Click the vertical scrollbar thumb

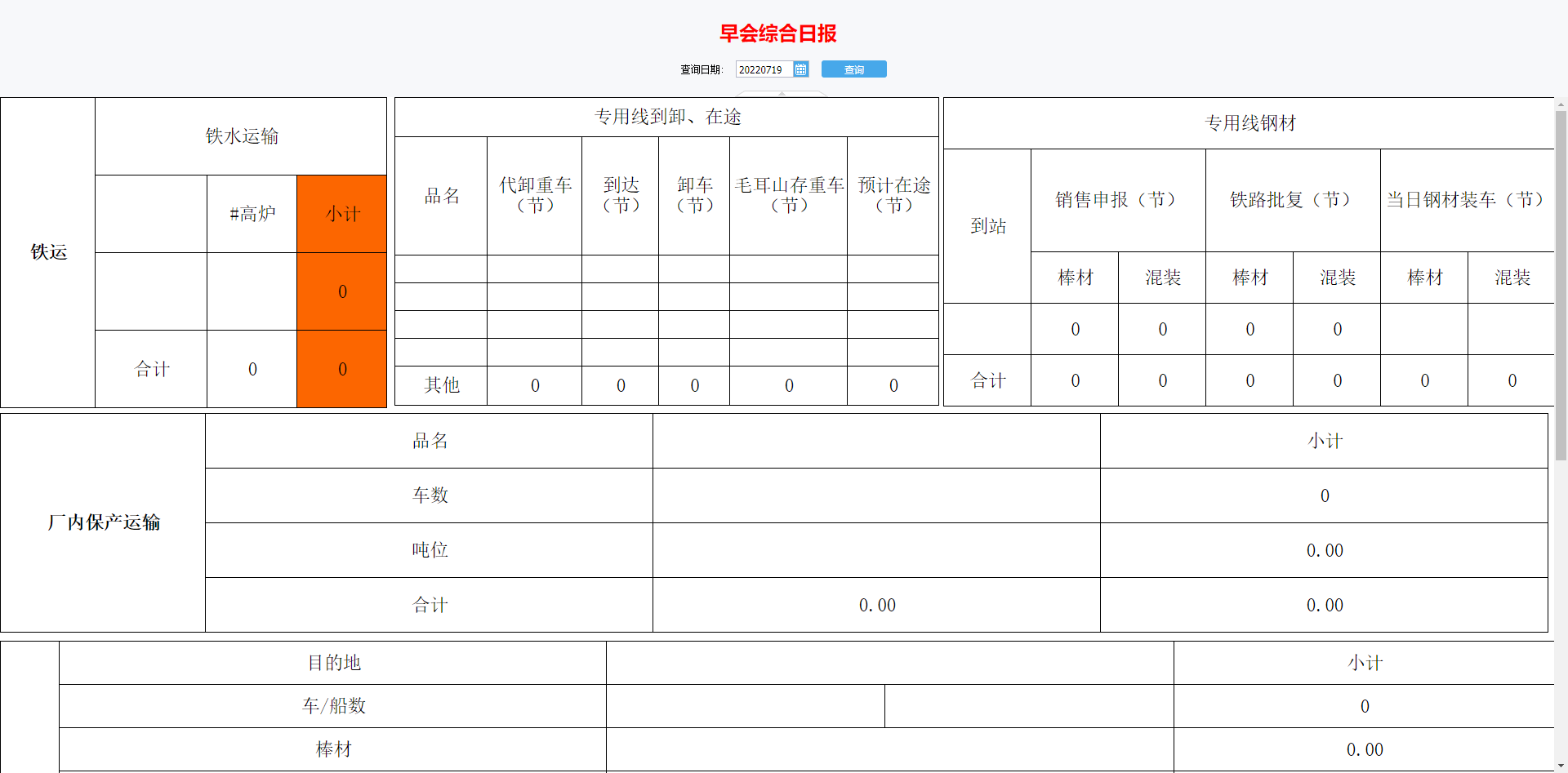[1561, 286]
